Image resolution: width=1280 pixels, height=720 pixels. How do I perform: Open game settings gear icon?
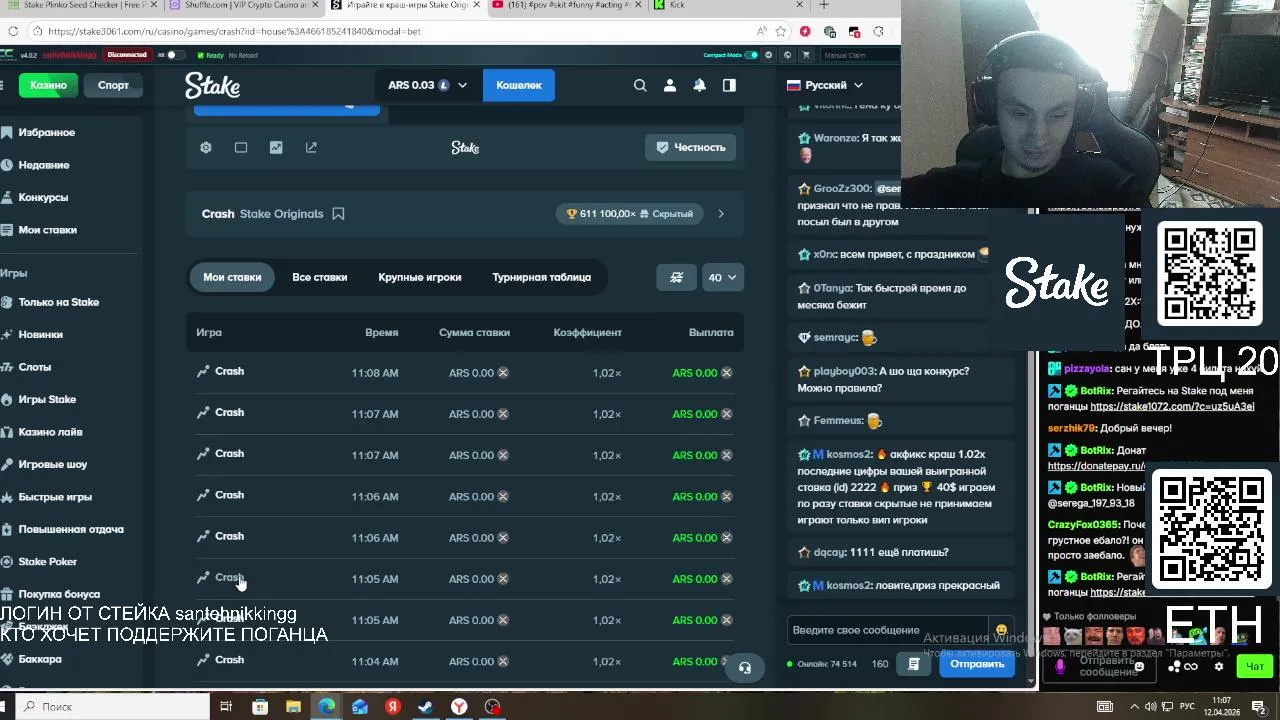[x=206, y=147]
